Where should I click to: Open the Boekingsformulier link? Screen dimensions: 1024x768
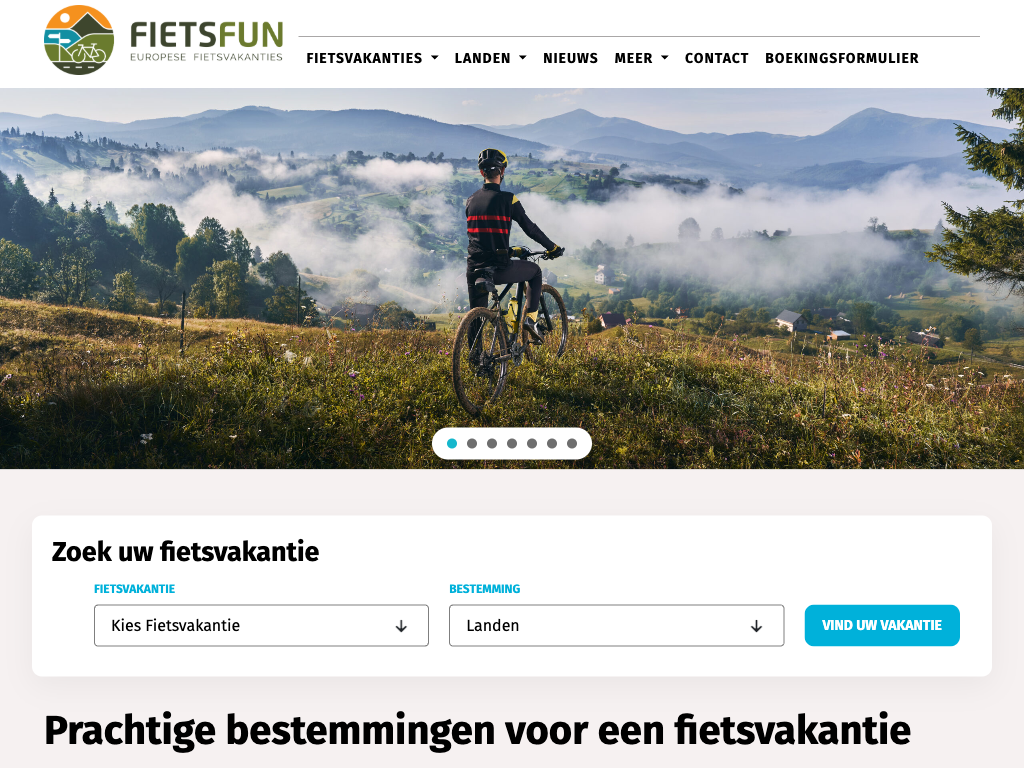[x=842, y=58]
